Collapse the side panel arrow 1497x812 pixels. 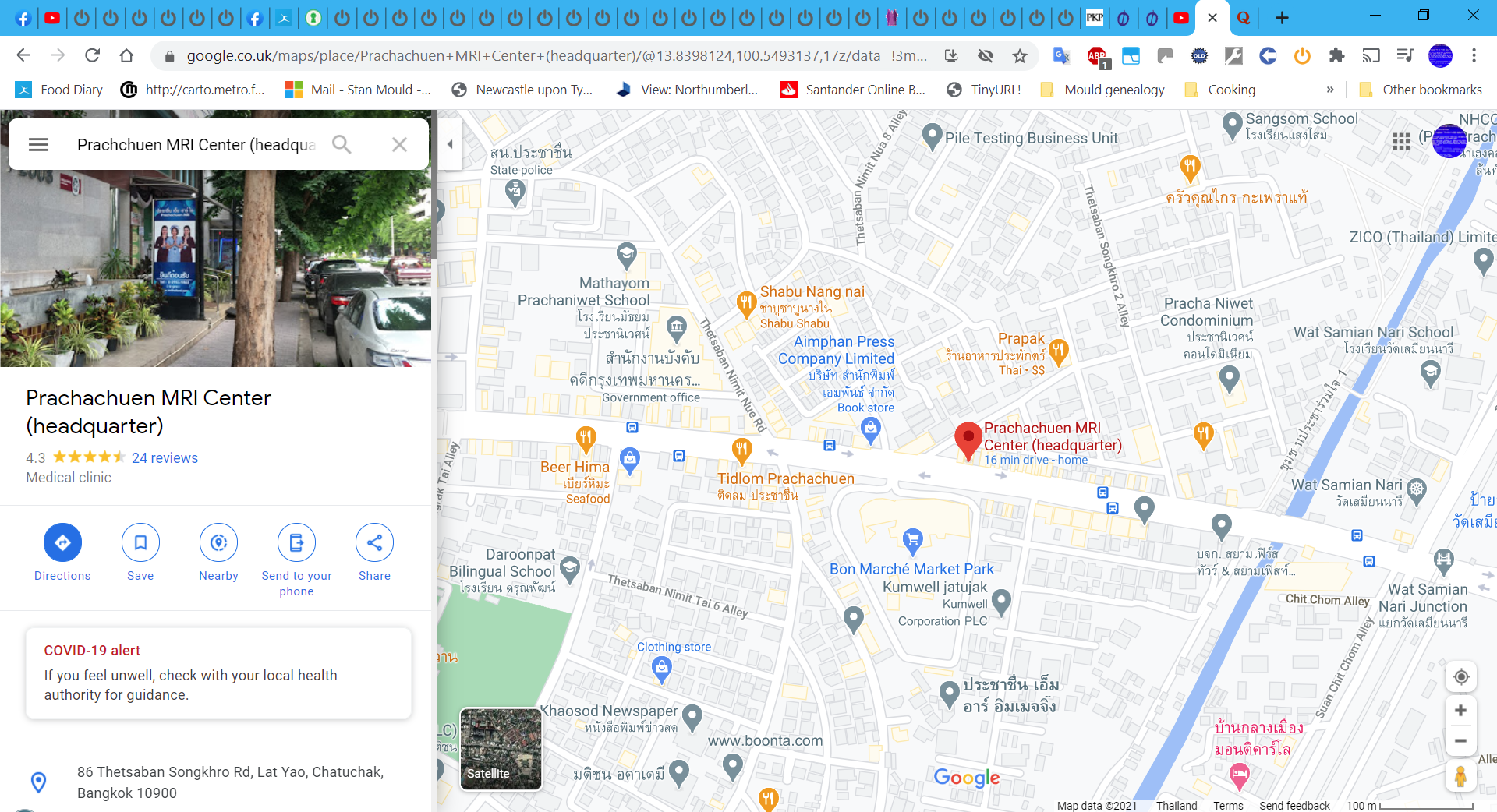point(450,144)
